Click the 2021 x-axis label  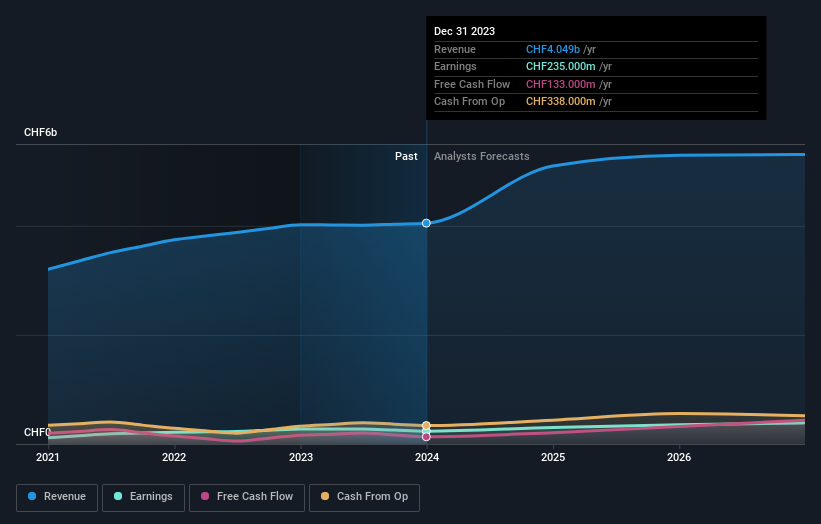pos(48,457)
